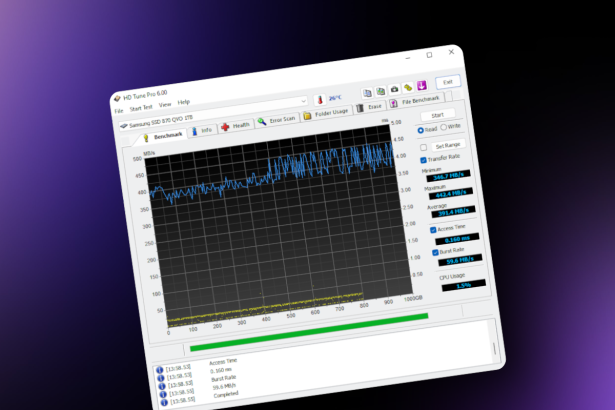Click the trash can icon of Erase
This screenshot has height=410, width=615.
click(360, 108)
